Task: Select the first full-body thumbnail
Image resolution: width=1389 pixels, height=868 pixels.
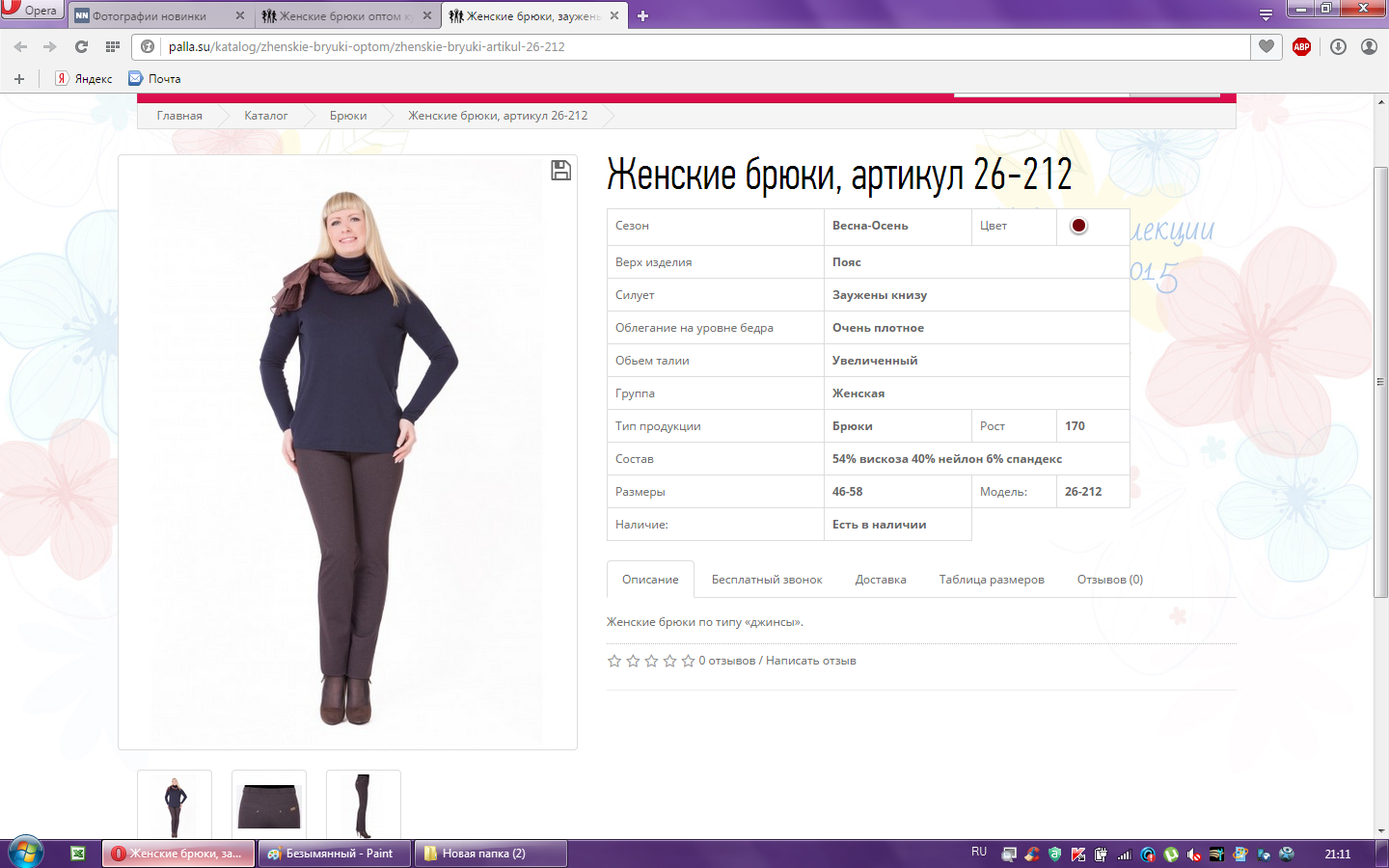Action: coord(175,804)
